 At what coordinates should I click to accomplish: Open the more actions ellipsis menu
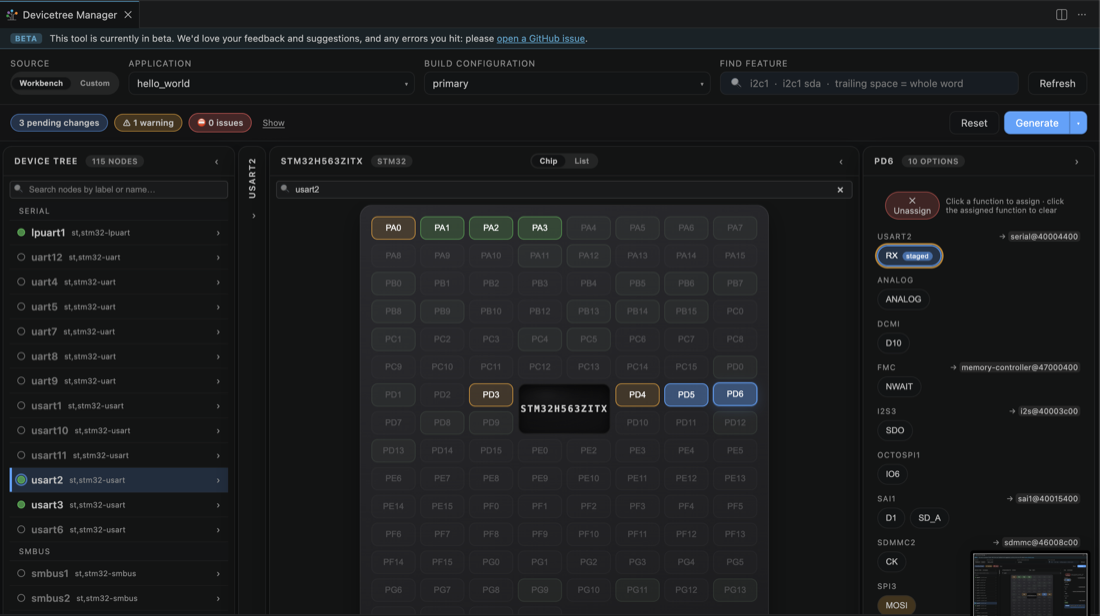(1082, 15)
